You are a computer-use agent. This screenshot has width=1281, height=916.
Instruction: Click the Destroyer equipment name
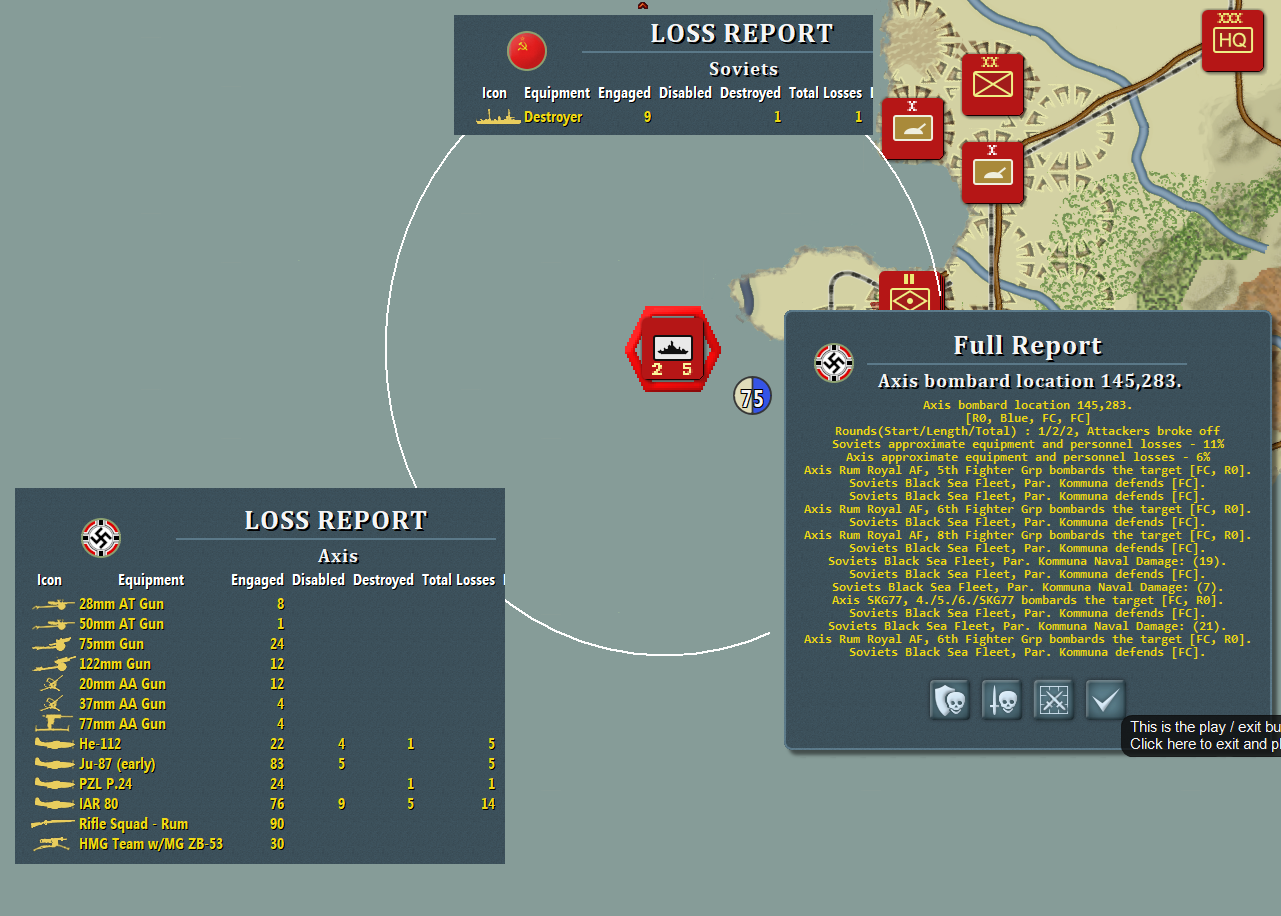coord(553,117)
